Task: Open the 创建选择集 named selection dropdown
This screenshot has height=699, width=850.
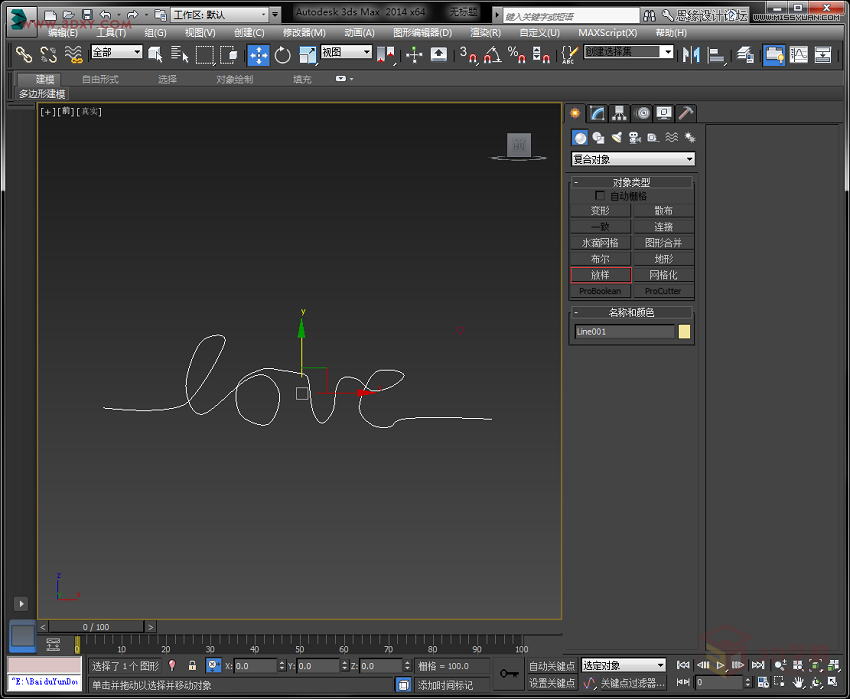Action: click(629, 52)
